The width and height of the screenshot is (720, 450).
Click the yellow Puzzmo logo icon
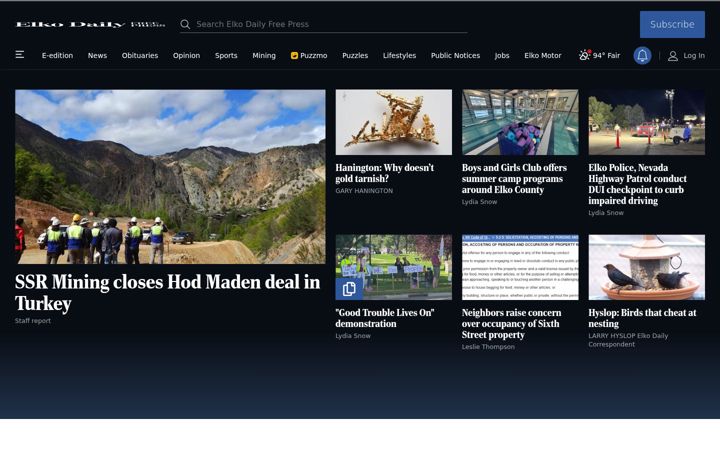pos(294,56)
